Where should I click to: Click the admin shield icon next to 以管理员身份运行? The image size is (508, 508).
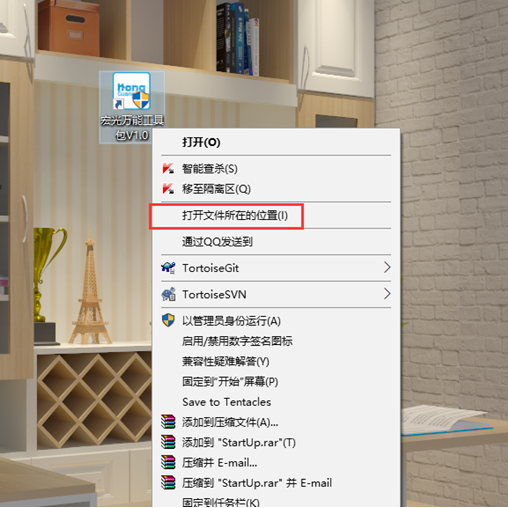coord(168,320)
